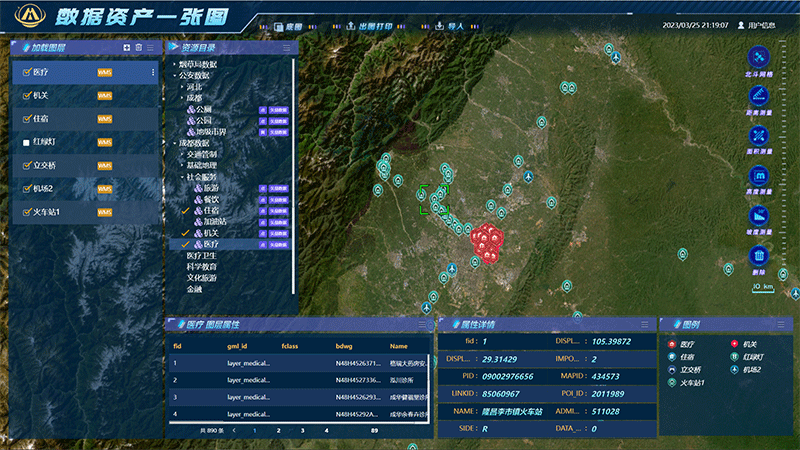Select the 距离测量 distance measure tool

(x=759, y=97)
